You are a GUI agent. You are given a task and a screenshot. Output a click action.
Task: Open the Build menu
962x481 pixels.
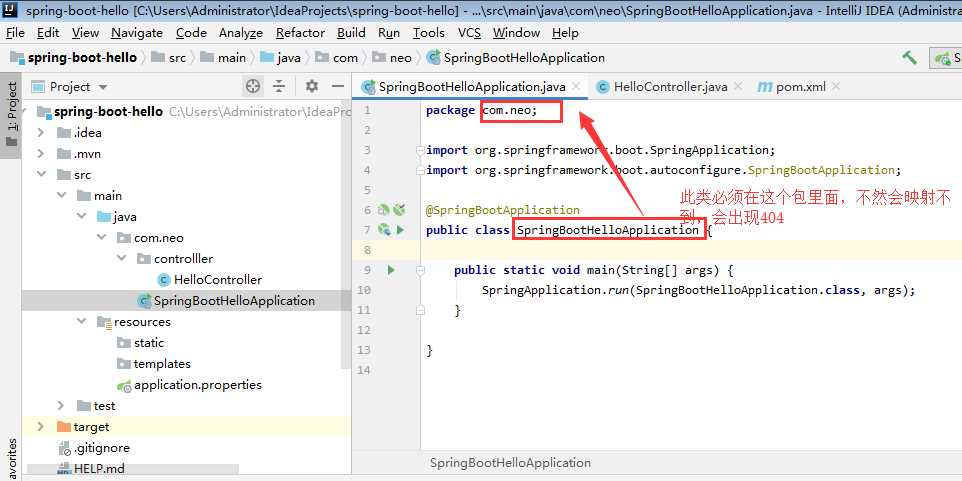click(x=351, y=33)
